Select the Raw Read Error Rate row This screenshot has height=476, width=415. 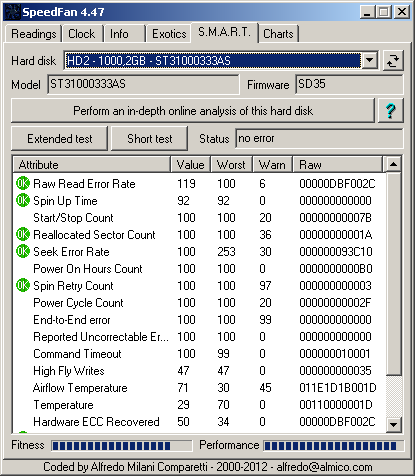tap(199, 184)
